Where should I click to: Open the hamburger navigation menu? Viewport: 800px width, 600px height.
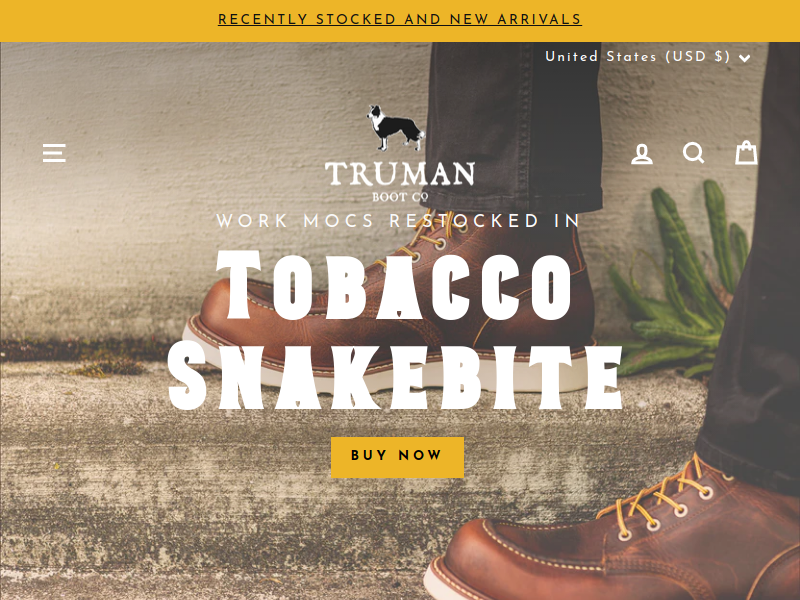click(x=54, y=153)
